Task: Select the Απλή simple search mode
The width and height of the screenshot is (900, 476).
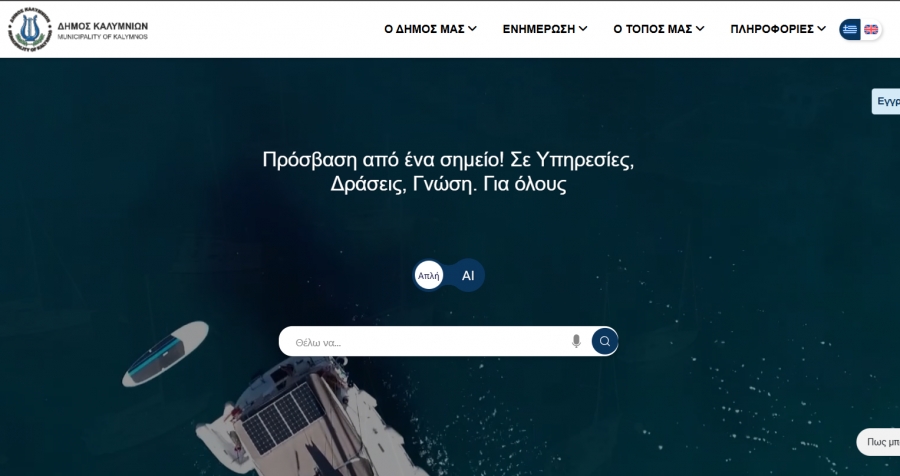Action: click(x=429, y=275)
